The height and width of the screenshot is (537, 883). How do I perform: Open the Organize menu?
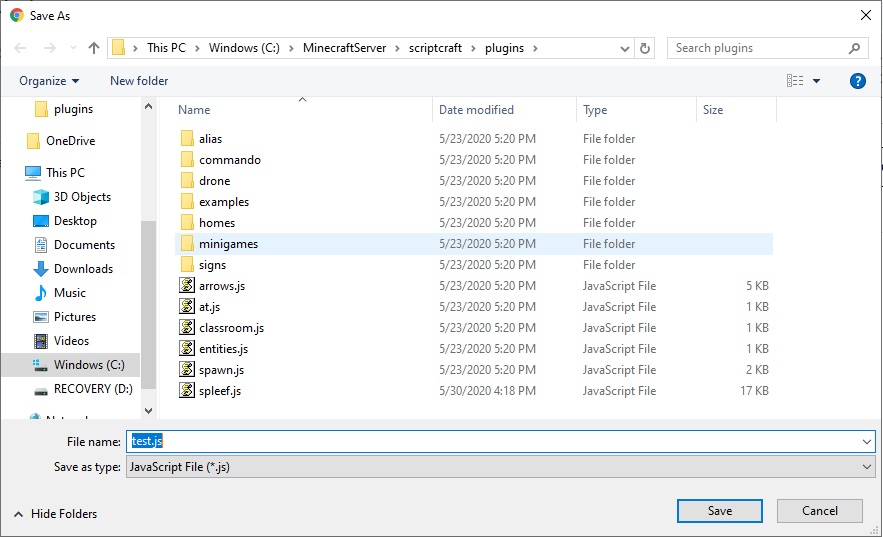pyautogui.click(x=49, y=81)
